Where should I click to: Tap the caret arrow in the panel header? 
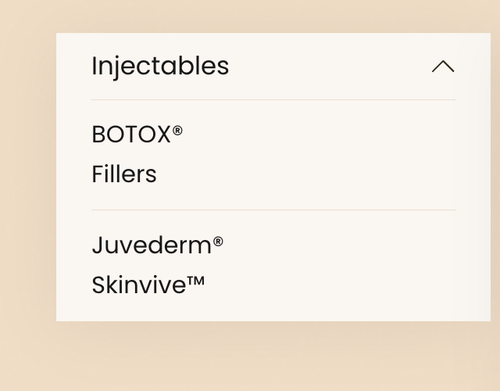pyautogui.click(x=443, y=66)
